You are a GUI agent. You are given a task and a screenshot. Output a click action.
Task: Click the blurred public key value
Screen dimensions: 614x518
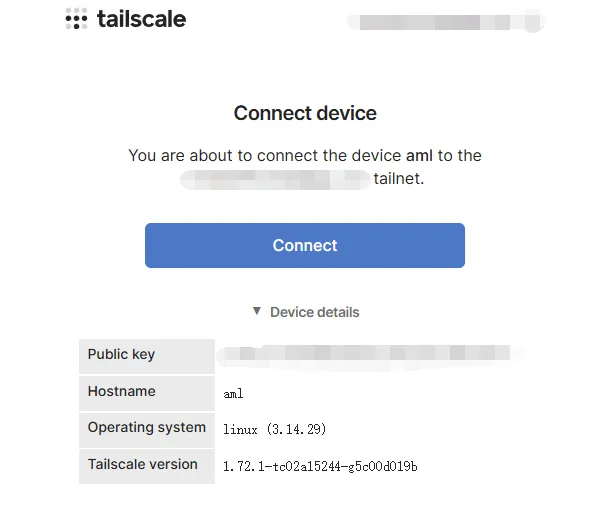[370, 353]
